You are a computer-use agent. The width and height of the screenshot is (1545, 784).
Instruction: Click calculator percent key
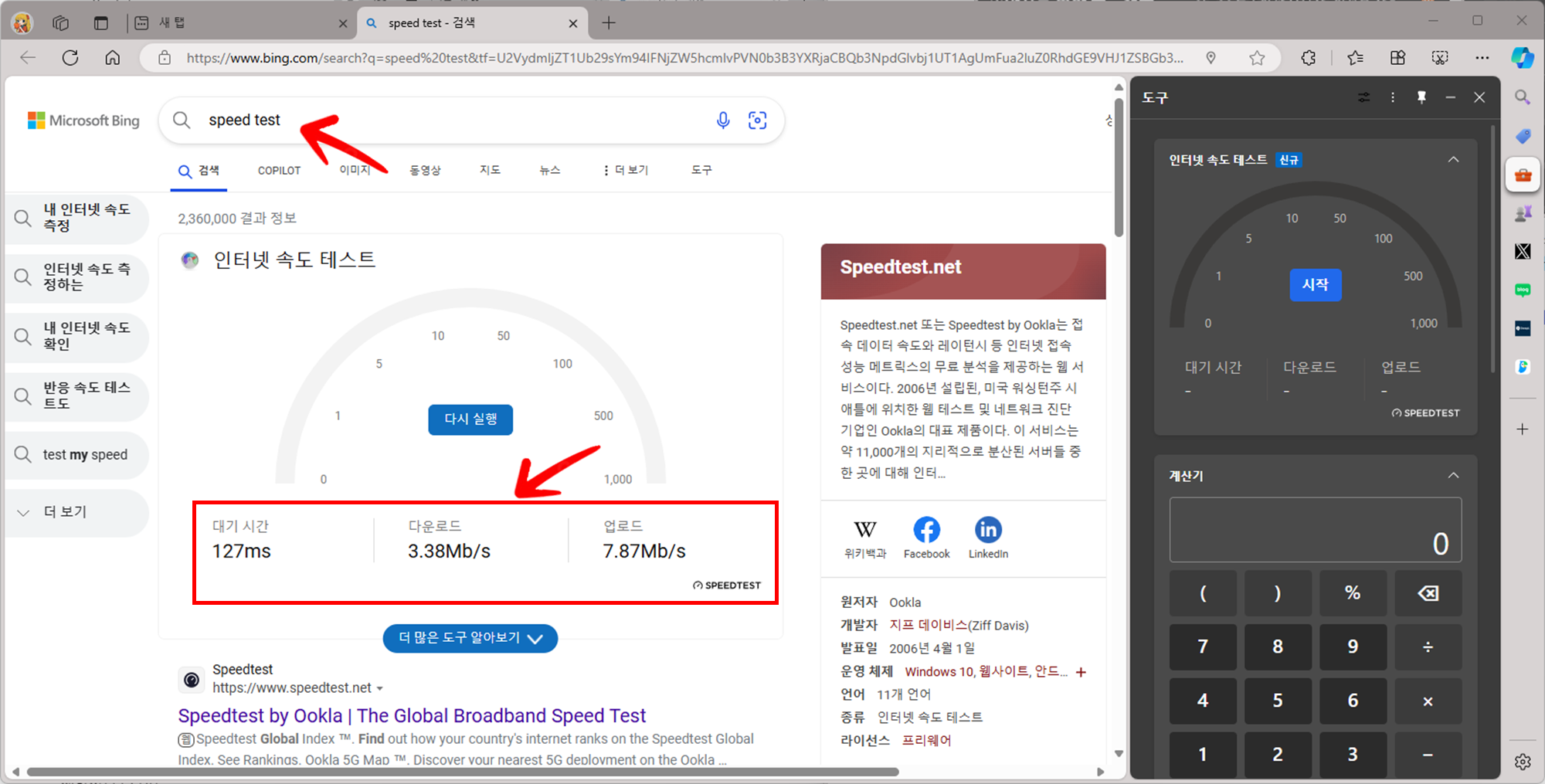pyautogui.click(x=1353, y=592)
